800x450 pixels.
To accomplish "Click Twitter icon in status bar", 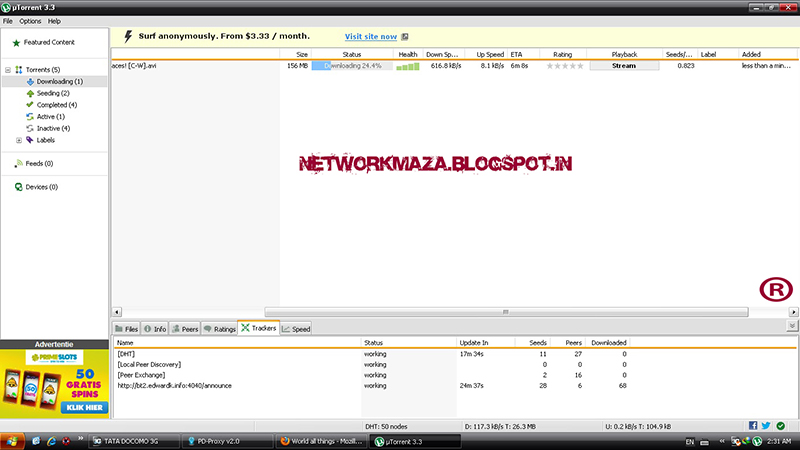I will click(766, 426).
